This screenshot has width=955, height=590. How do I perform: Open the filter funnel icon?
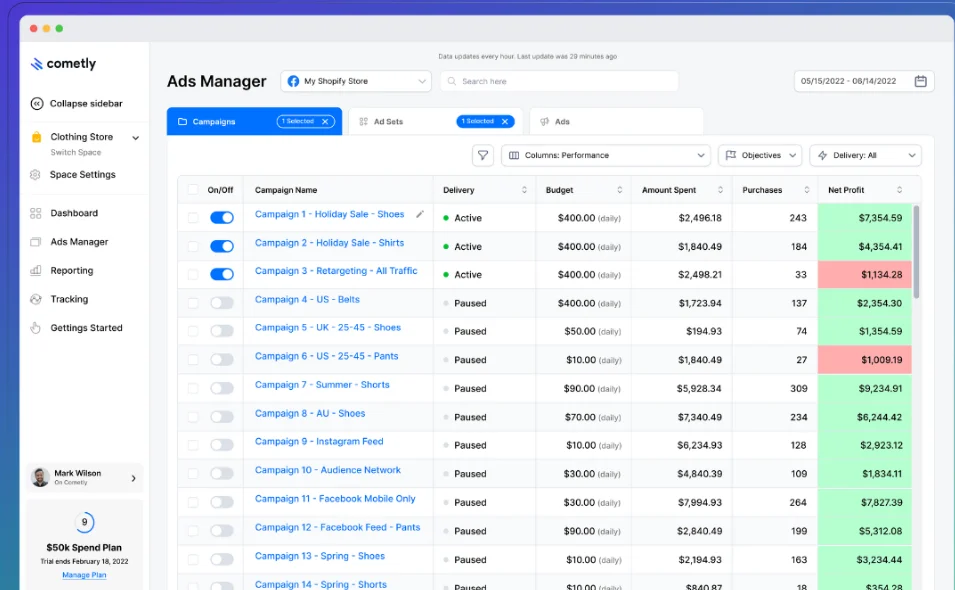482,155
